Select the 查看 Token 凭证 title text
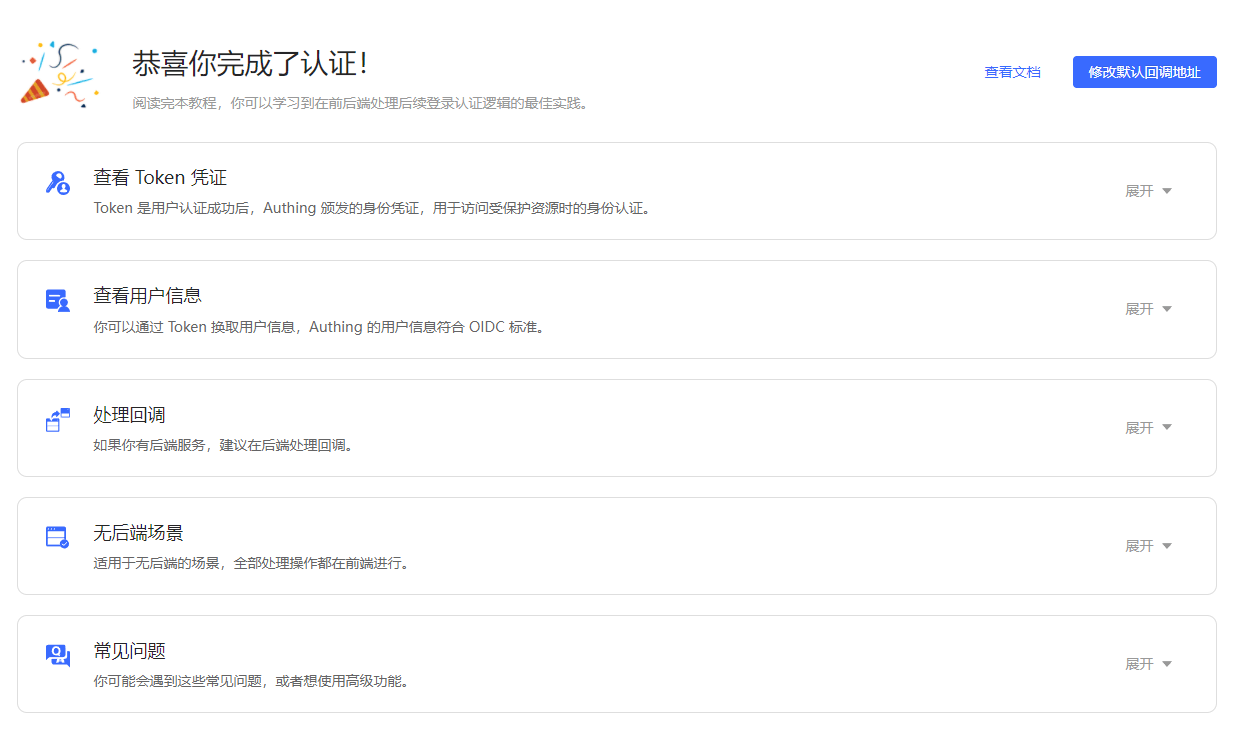The height and width of the screenshot is (733, 1243). [160, 178]
